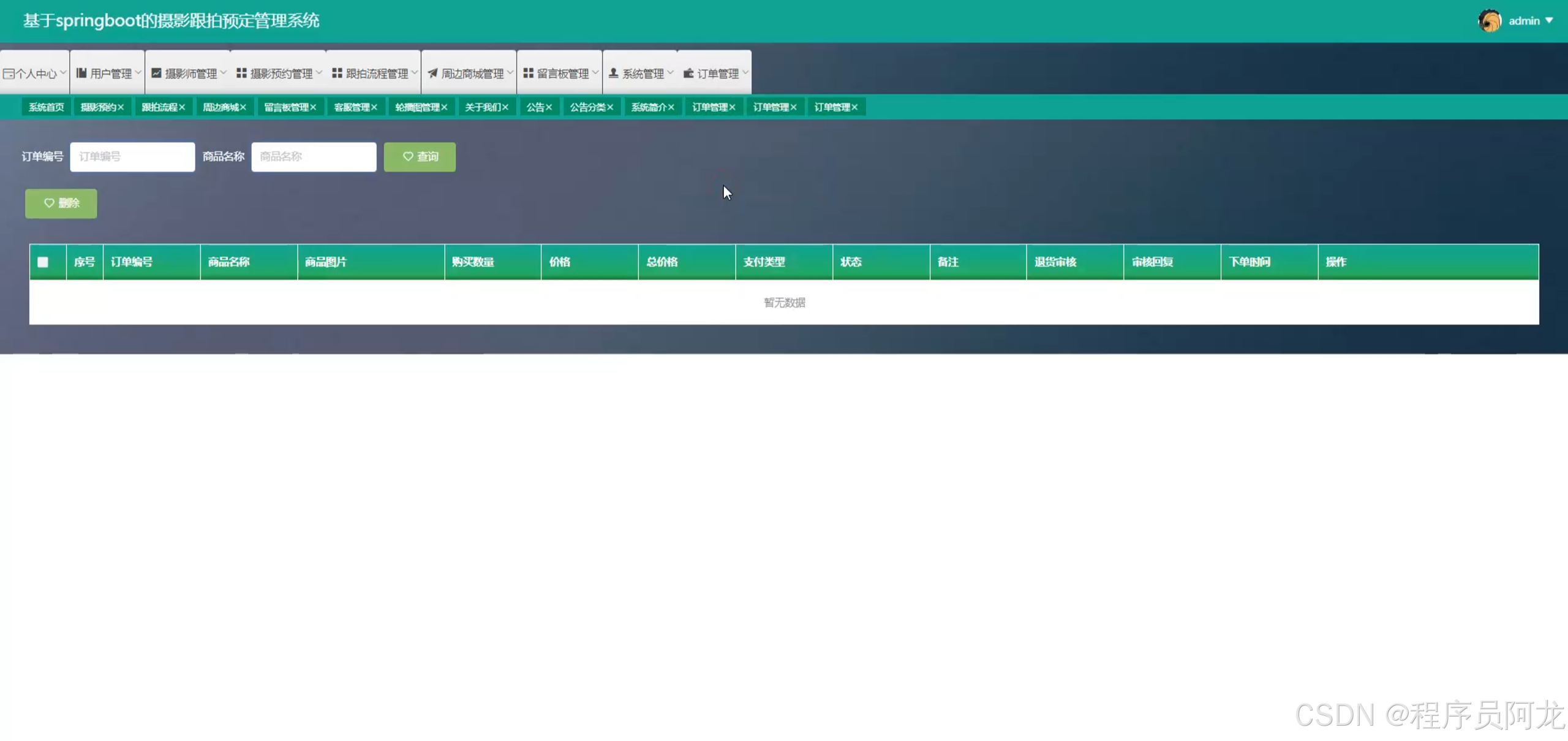Focus the 商品名称 search field
1568x741 pixels.
coord(314,157)
